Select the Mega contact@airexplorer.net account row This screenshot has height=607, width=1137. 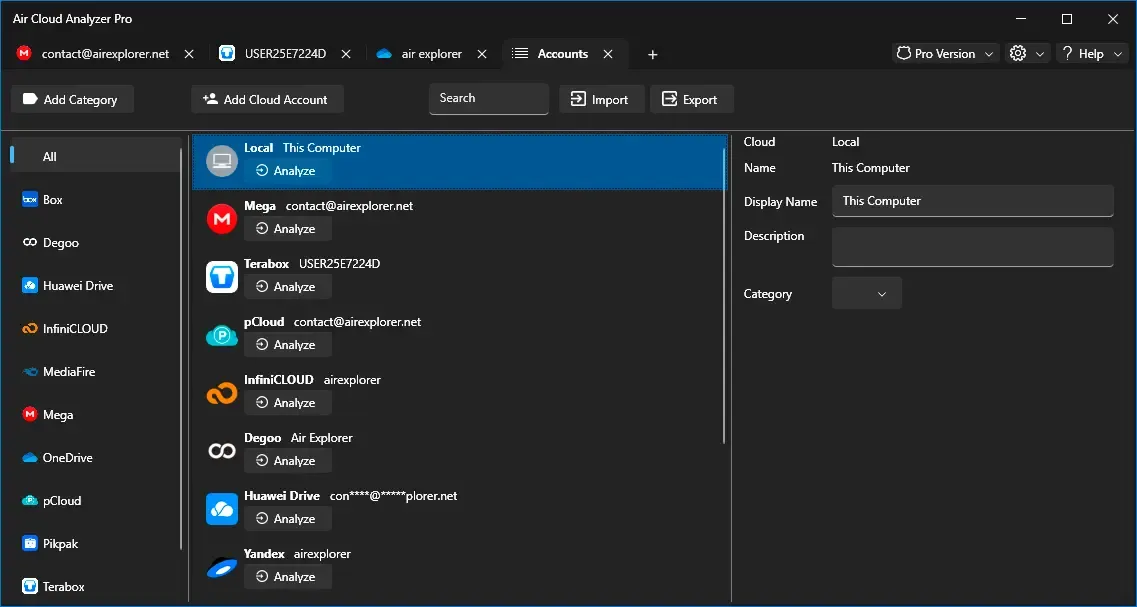(459, 219)
